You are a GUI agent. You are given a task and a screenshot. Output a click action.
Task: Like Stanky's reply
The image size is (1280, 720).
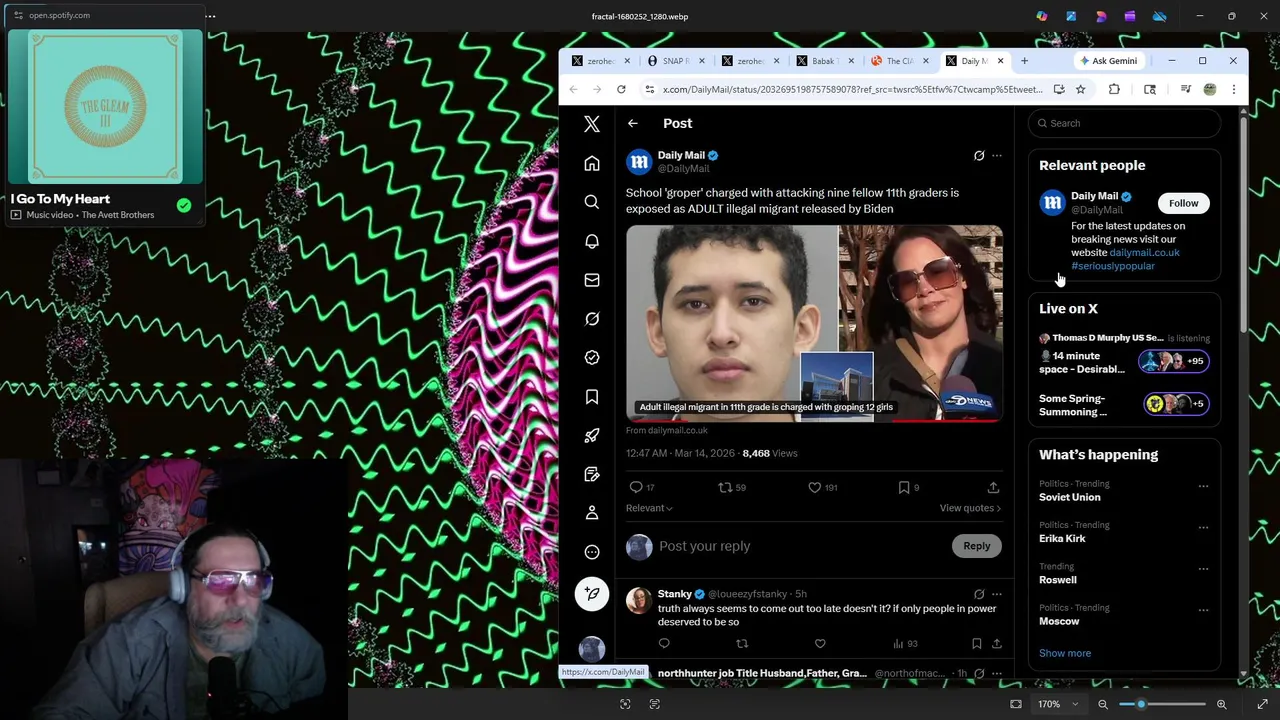(x=820, y=644)
